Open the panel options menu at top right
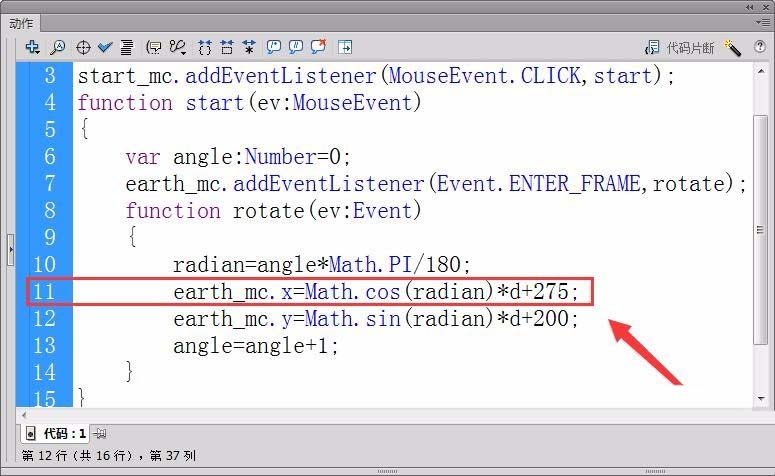The image size is (775, 476). tap(762, 22)
